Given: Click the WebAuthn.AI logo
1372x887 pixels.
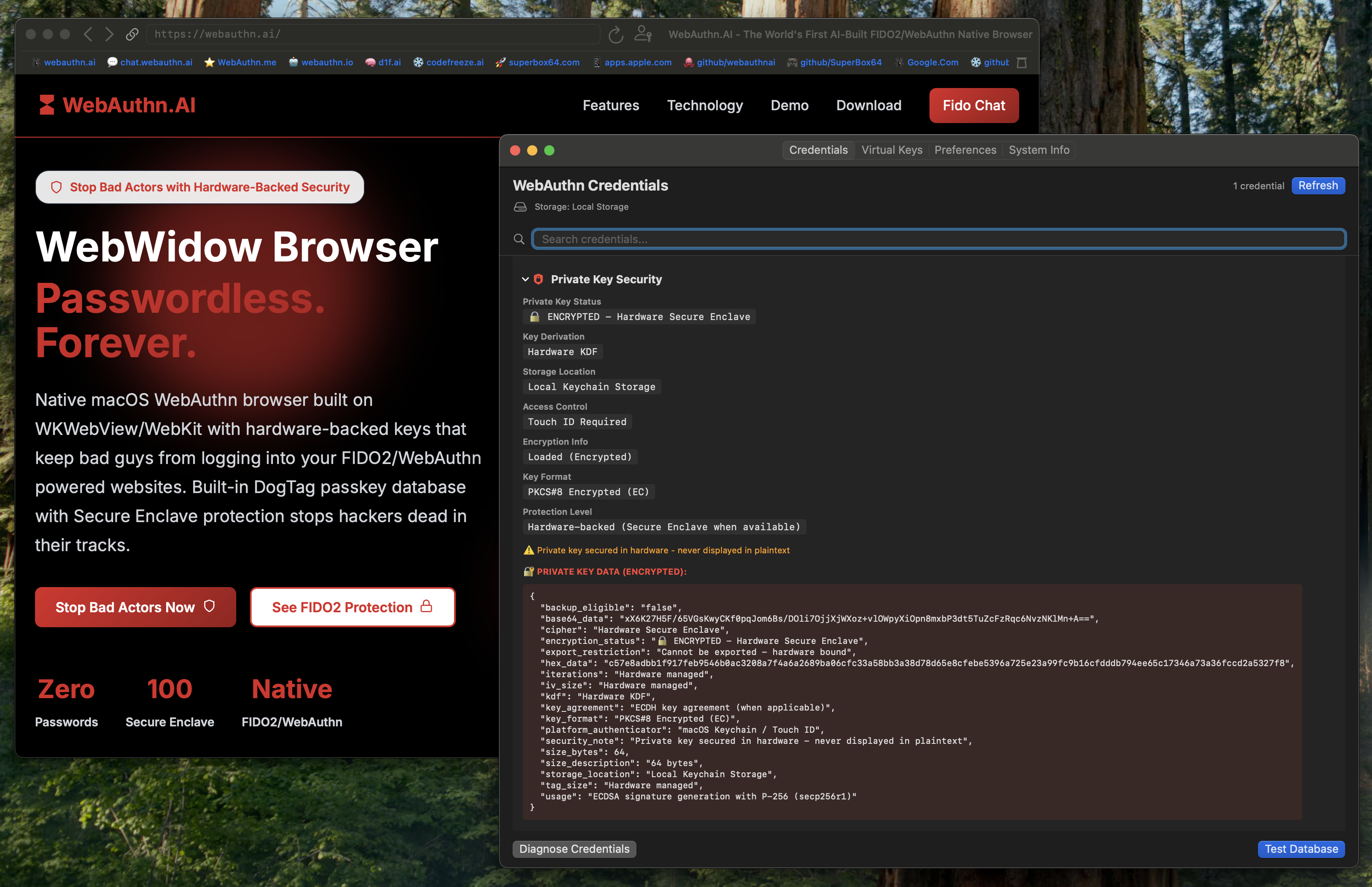Looking at the screenshot, I should point(116,105).
